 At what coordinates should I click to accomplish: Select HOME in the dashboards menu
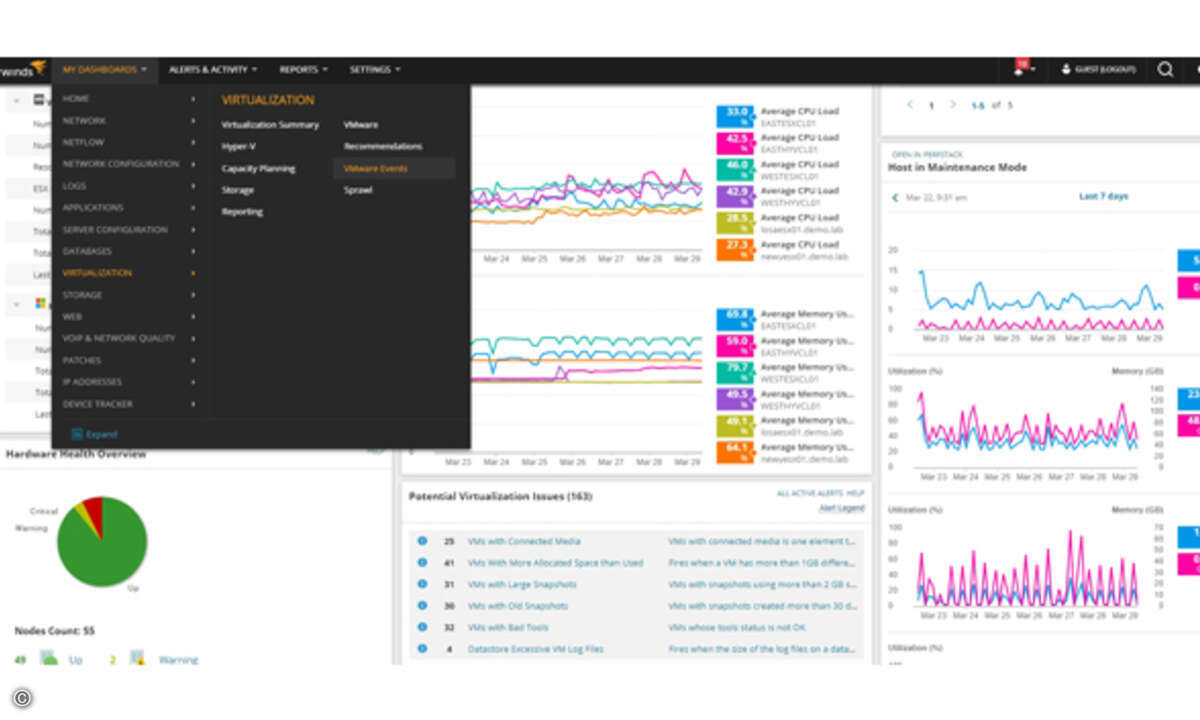click(76, 99)
